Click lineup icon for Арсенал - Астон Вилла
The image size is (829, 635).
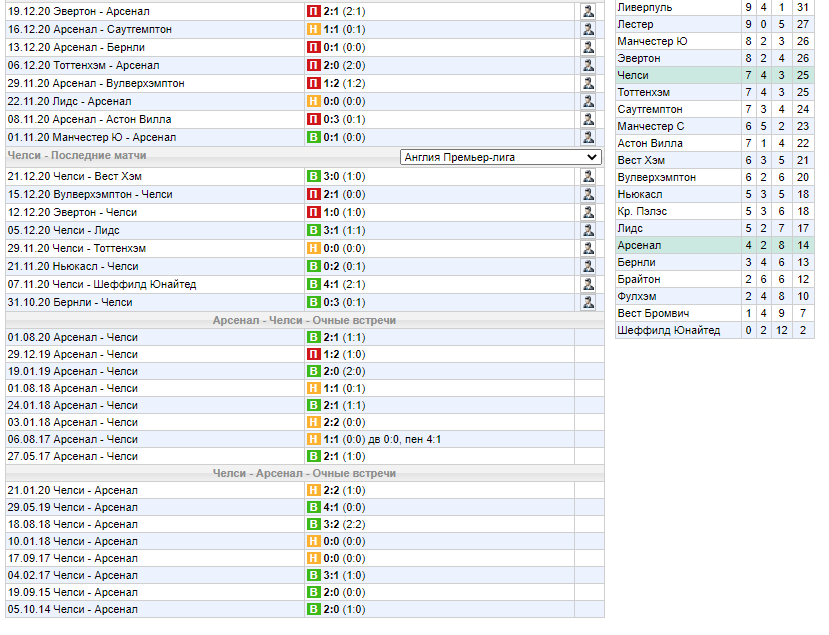point(588,119)
